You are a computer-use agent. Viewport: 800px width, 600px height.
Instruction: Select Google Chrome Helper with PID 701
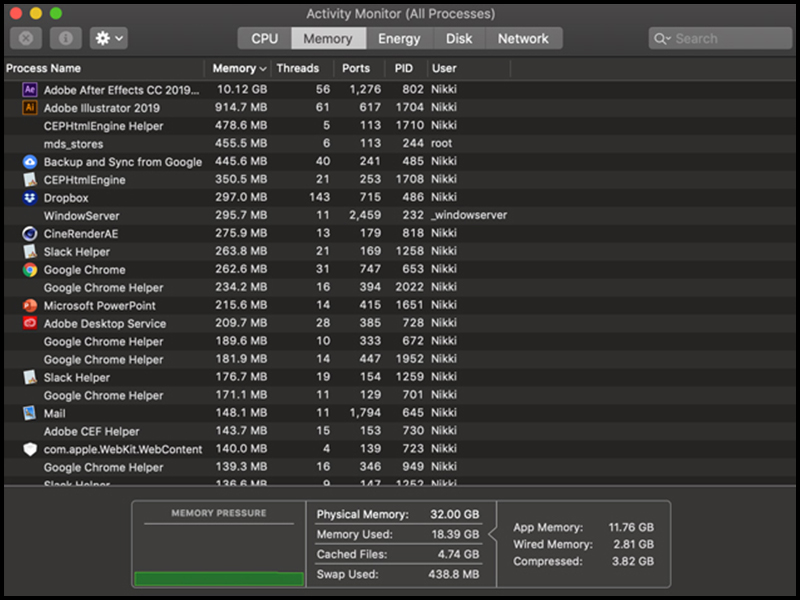(399, 395)
